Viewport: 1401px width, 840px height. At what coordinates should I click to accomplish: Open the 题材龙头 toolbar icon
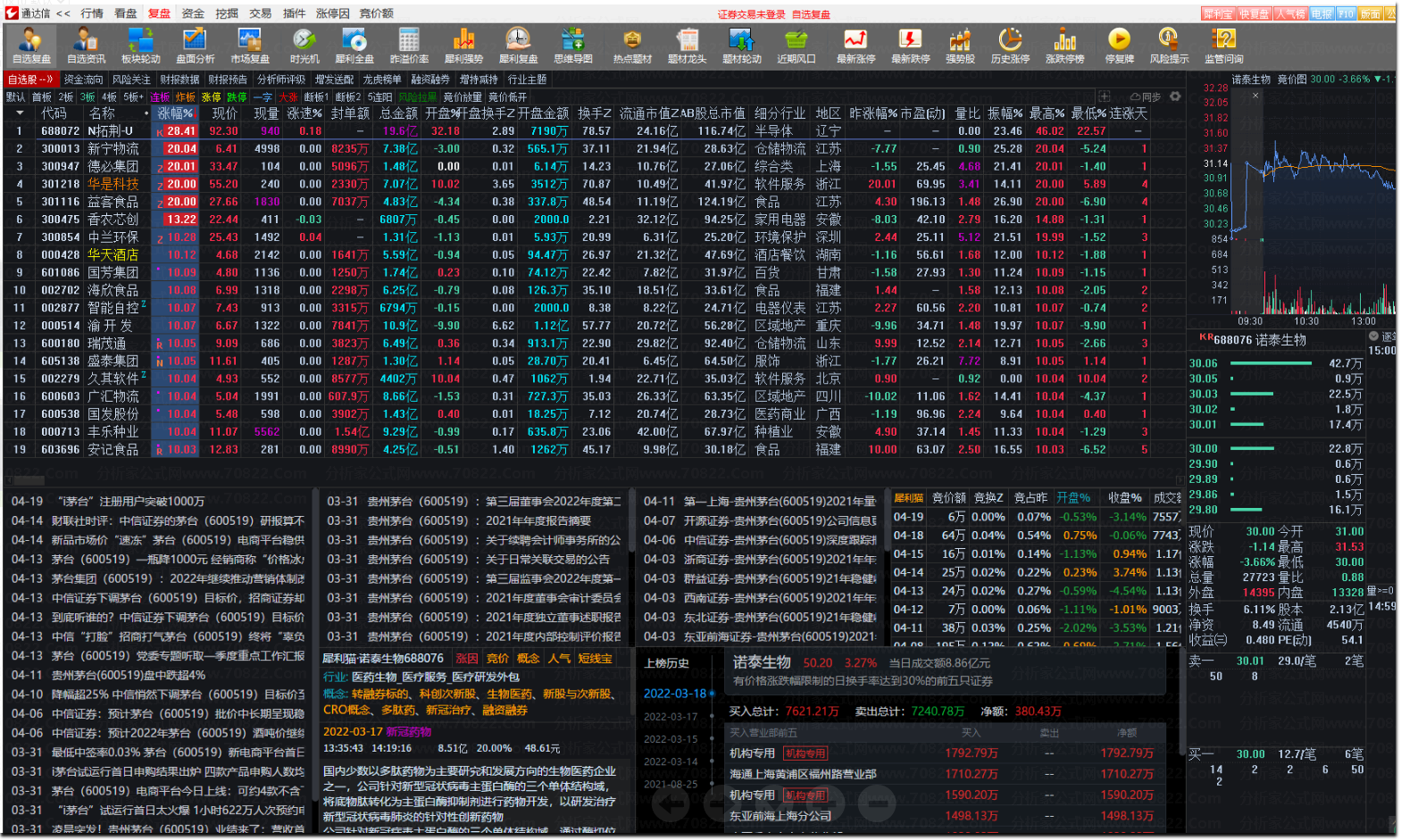coord(687,46)
